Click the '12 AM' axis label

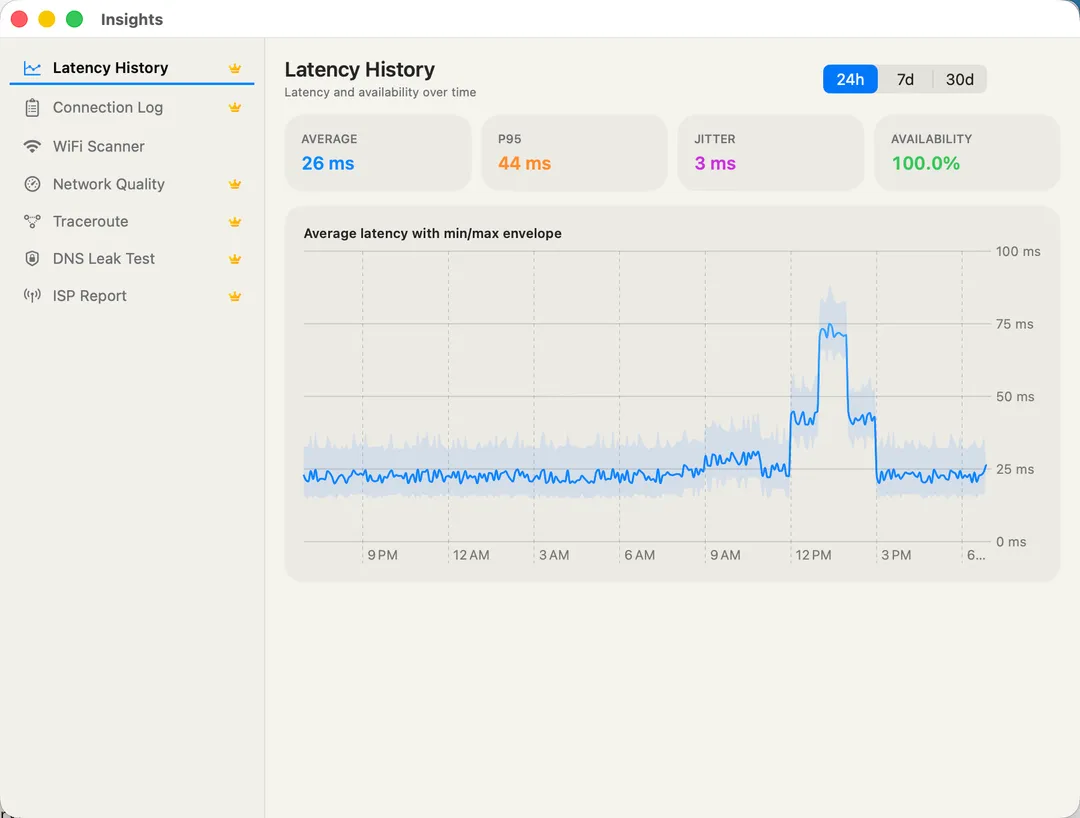tap(471, 555)
